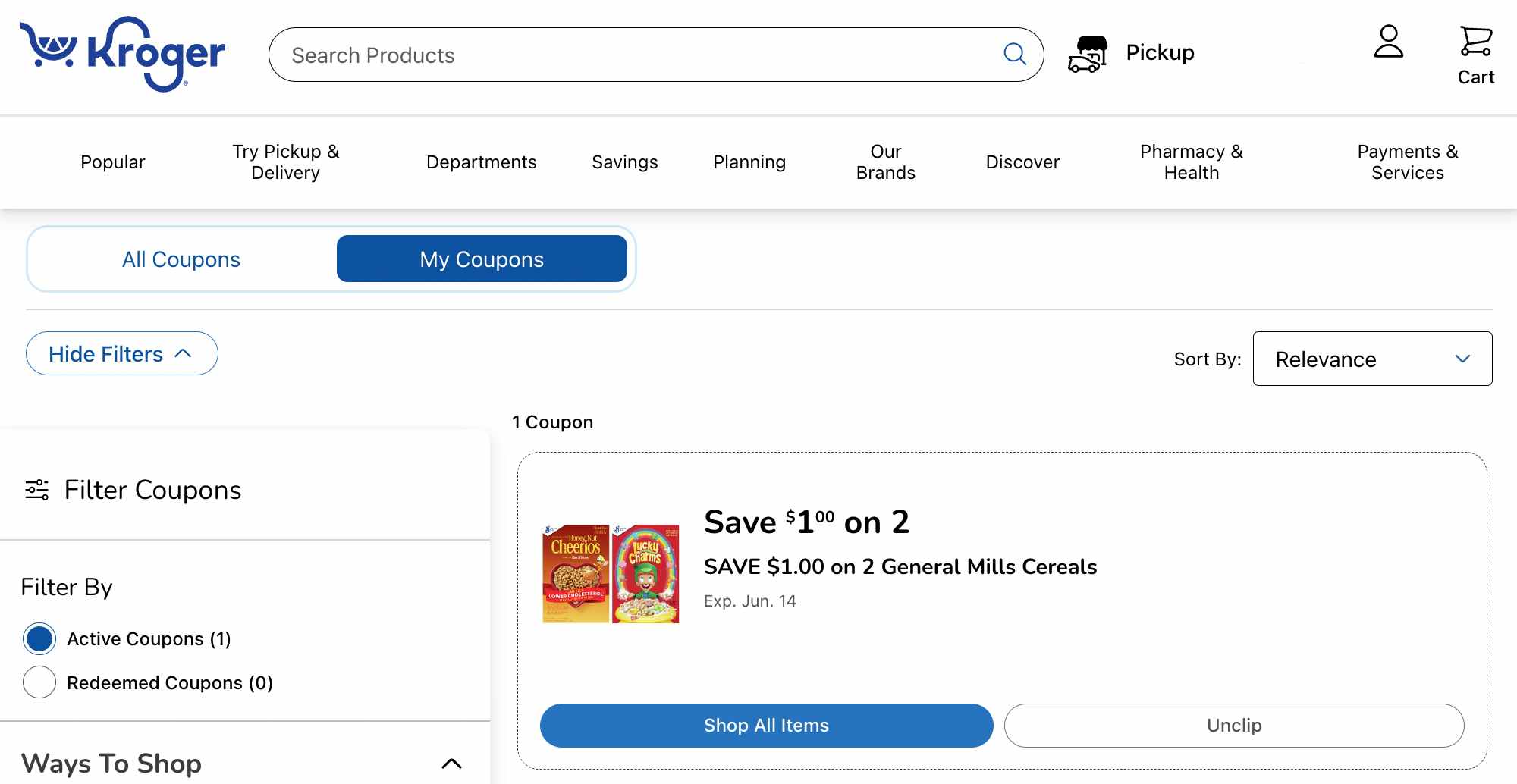Viewport: 1517px width, 784px height.
Task: Unclip the General Mills coupon
Action: (1234, 726)
